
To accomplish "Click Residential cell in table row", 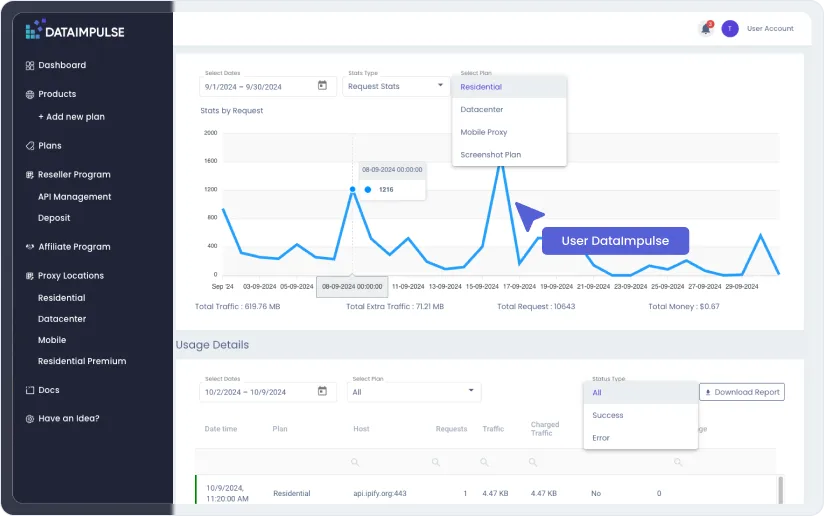I will pyautogui.click(x=292, y=493).
